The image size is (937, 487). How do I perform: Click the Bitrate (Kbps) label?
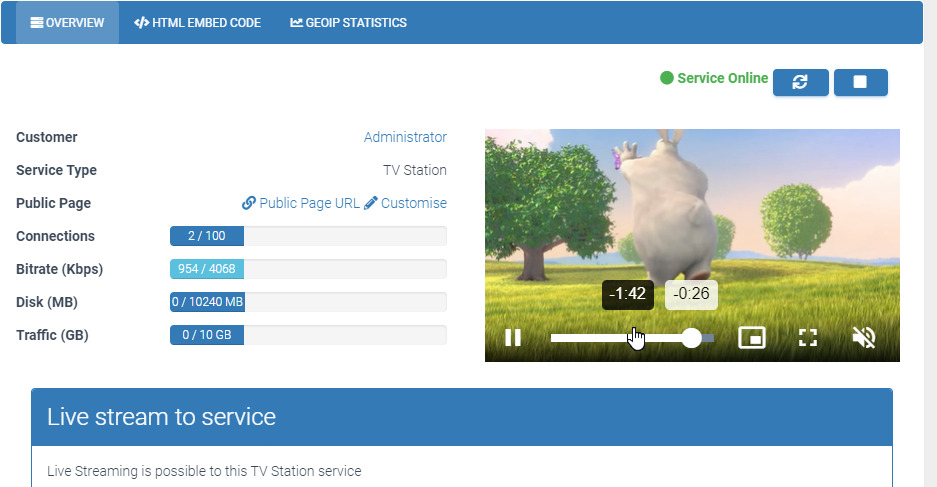(x=59, y=269)
